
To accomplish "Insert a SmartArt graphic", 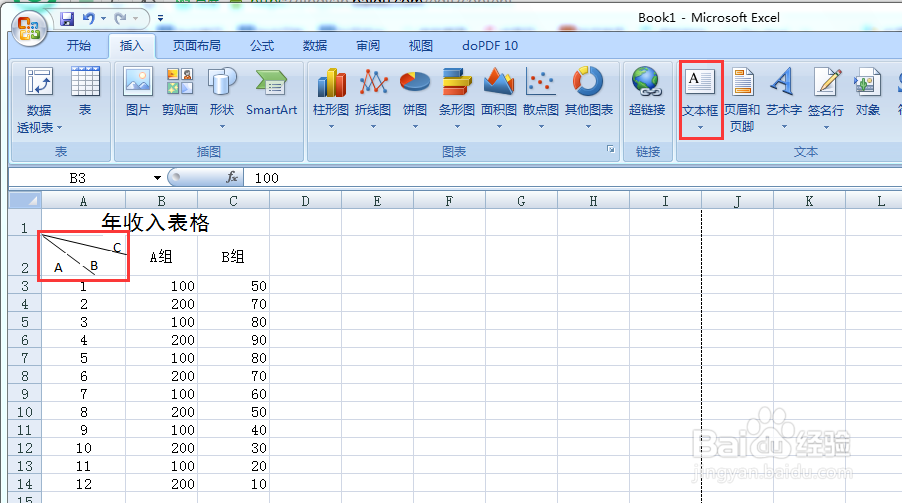I will pyautogui.click(x=272, y=92).
